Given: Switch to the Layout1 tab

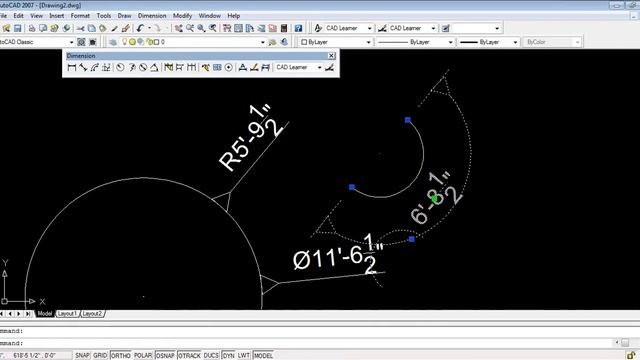Looking at the screenshot, I should coord(67,313).
